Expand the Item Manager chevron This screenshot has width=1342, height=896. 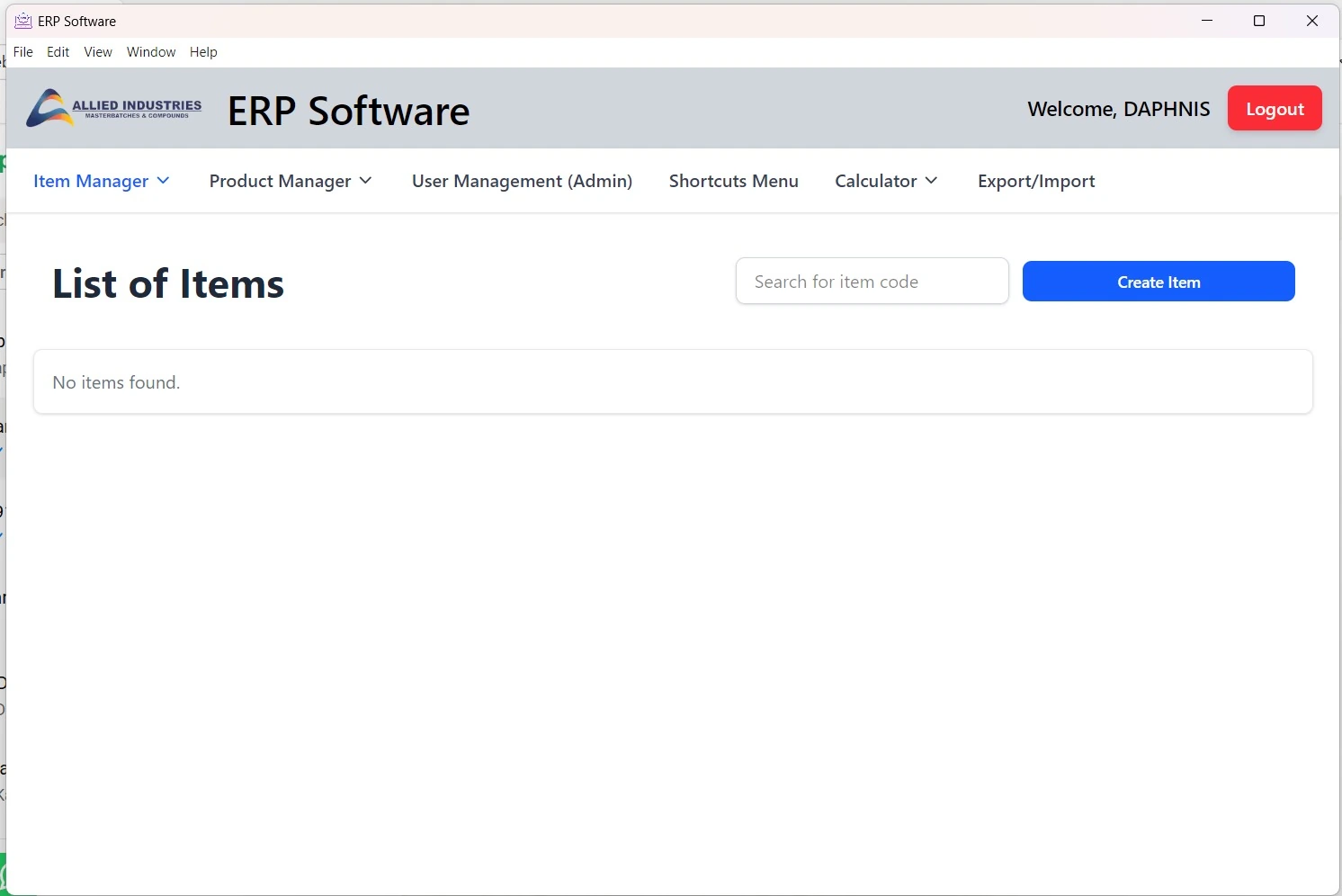click(x=163, y=181)
